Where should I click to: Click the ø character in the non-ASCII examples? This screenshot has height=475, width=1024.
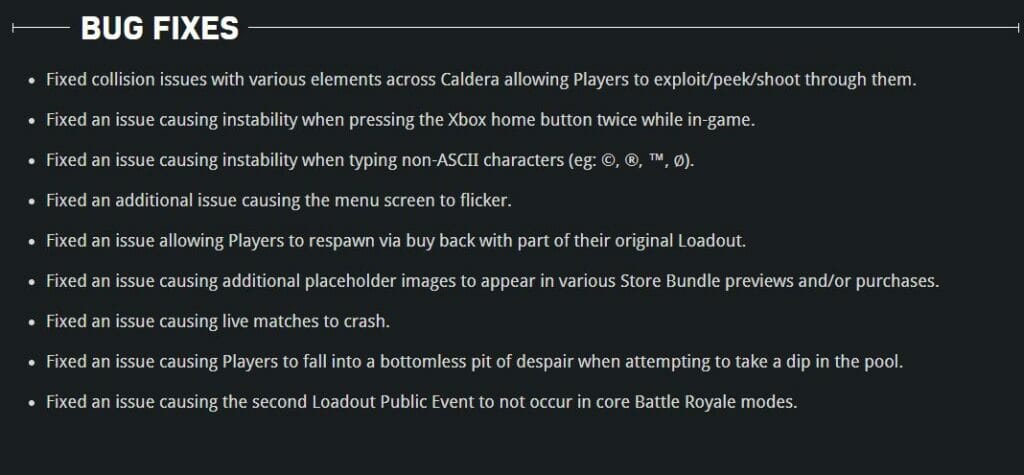tap(678, 161)
